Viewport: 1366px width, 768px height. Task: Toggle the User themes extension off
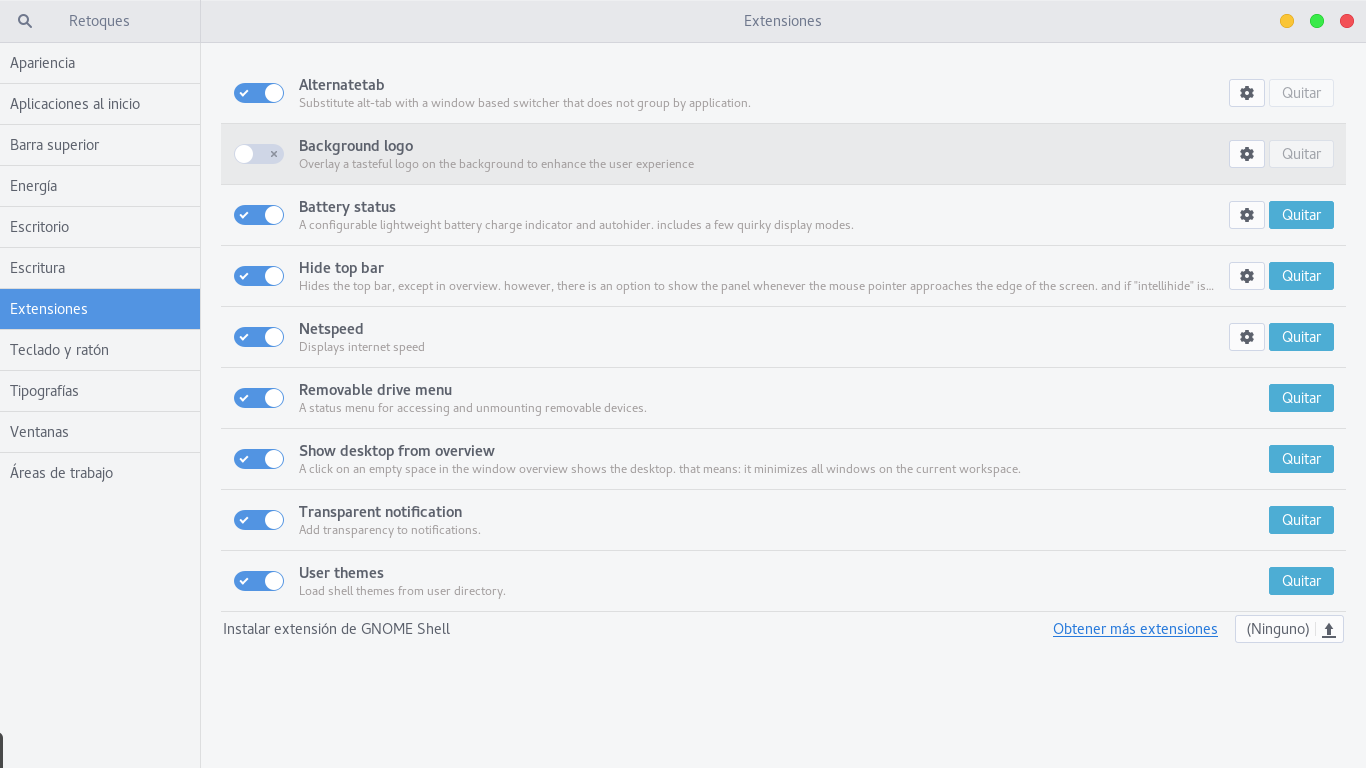(x=259, y=581)
